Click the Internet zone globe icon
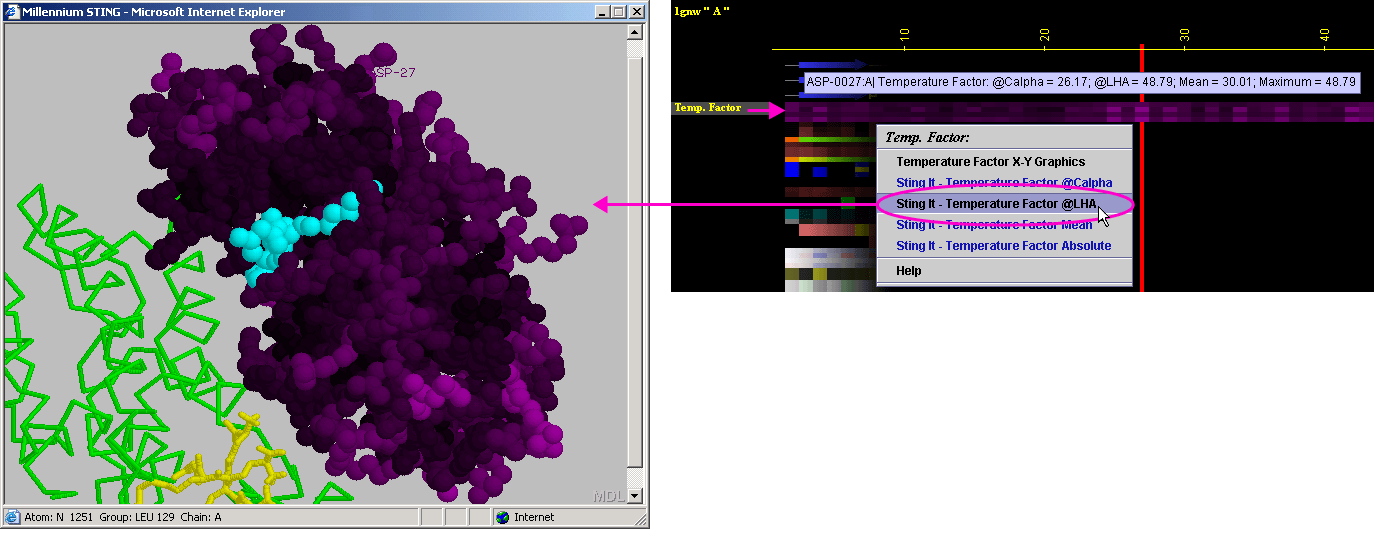 (503, 517)
